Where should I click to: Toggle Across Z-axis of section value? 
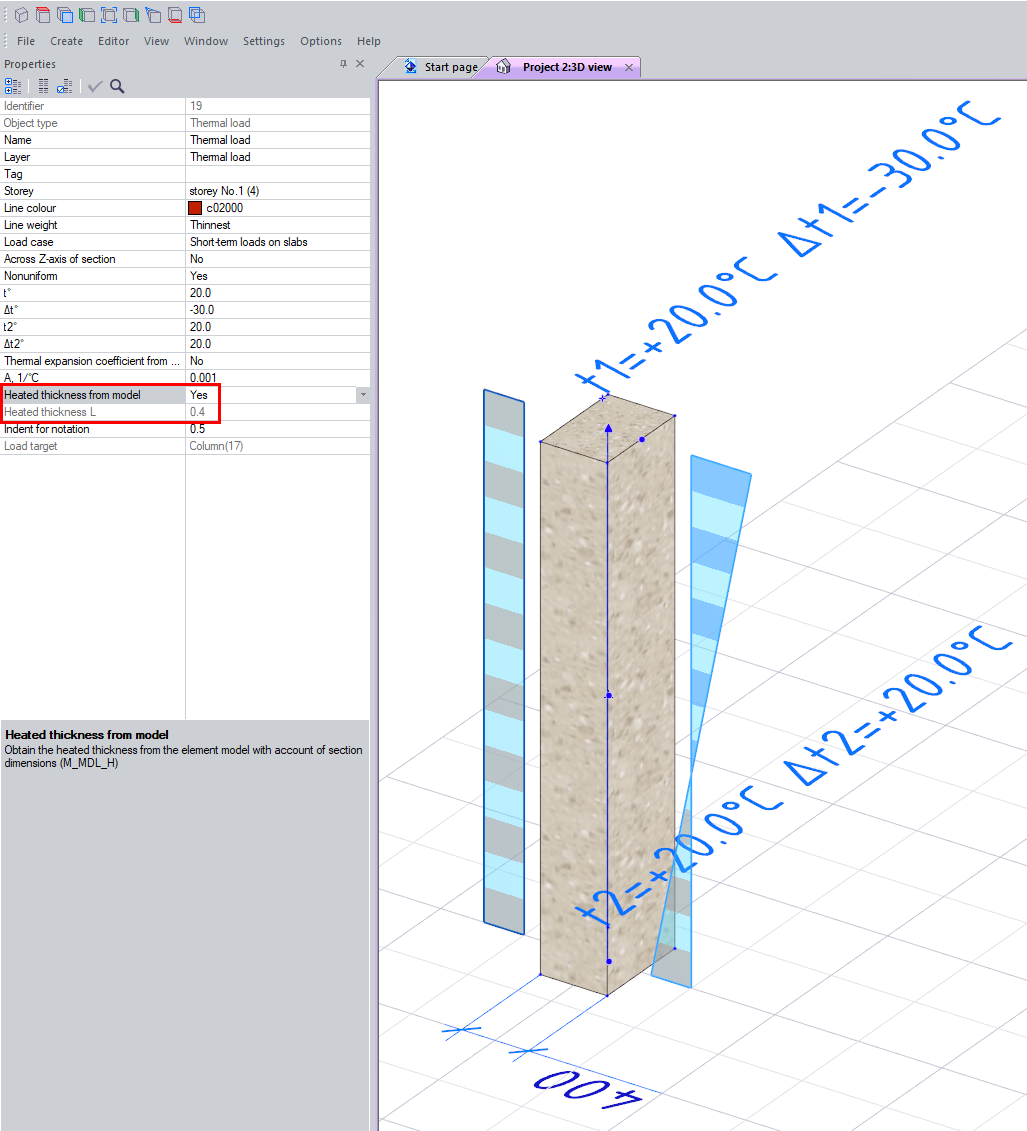click(x=277, y=259)
